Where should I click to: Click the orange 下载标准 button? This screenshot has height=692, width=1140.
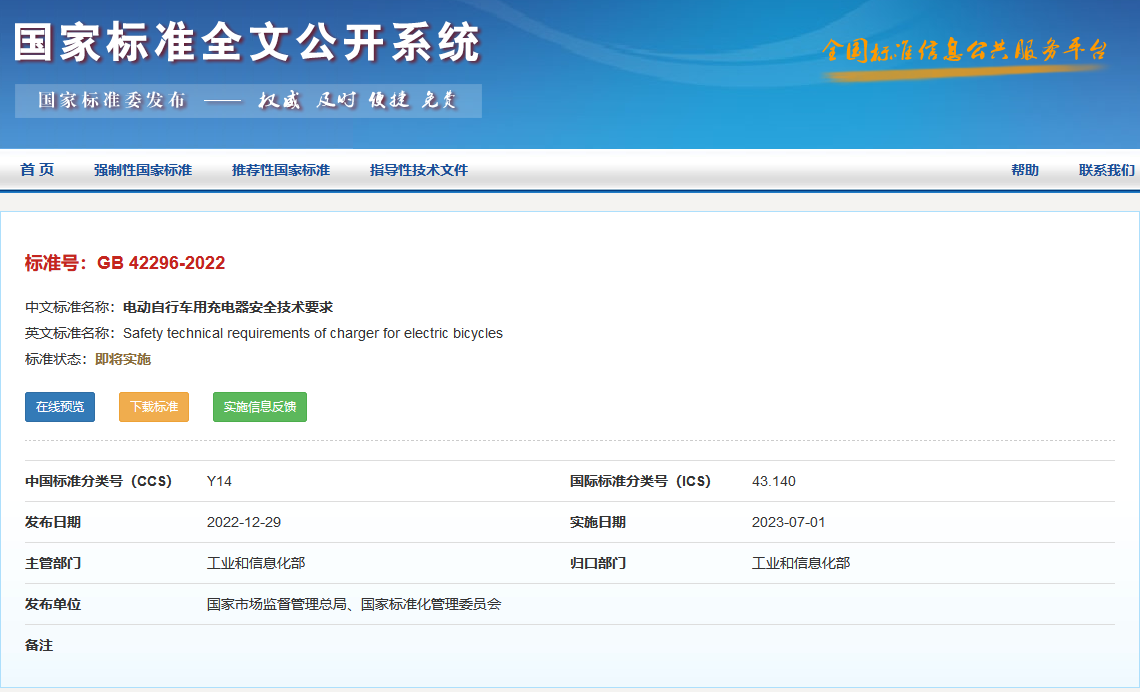pos(154,407)
